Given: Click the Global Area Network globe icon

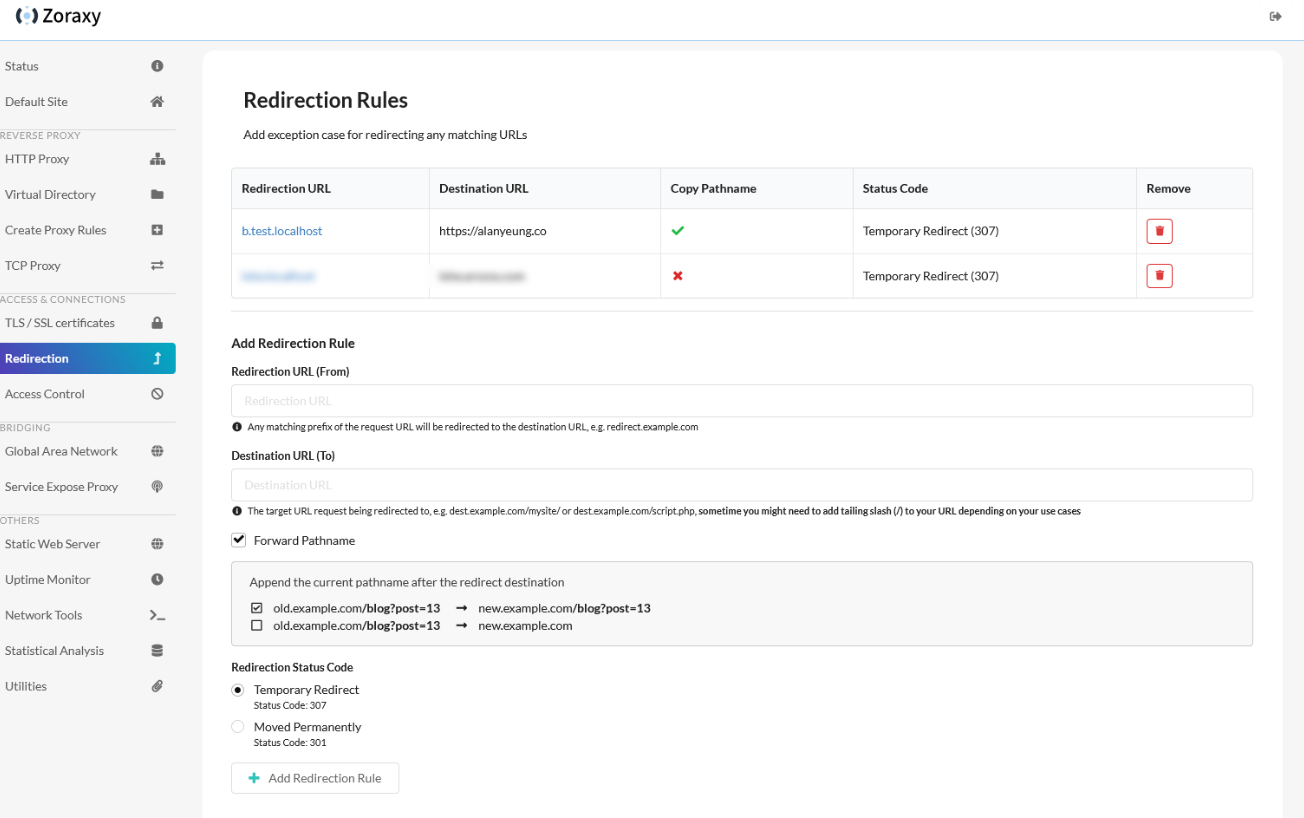Looking at the screenshot, I should (x=157, y=451).
